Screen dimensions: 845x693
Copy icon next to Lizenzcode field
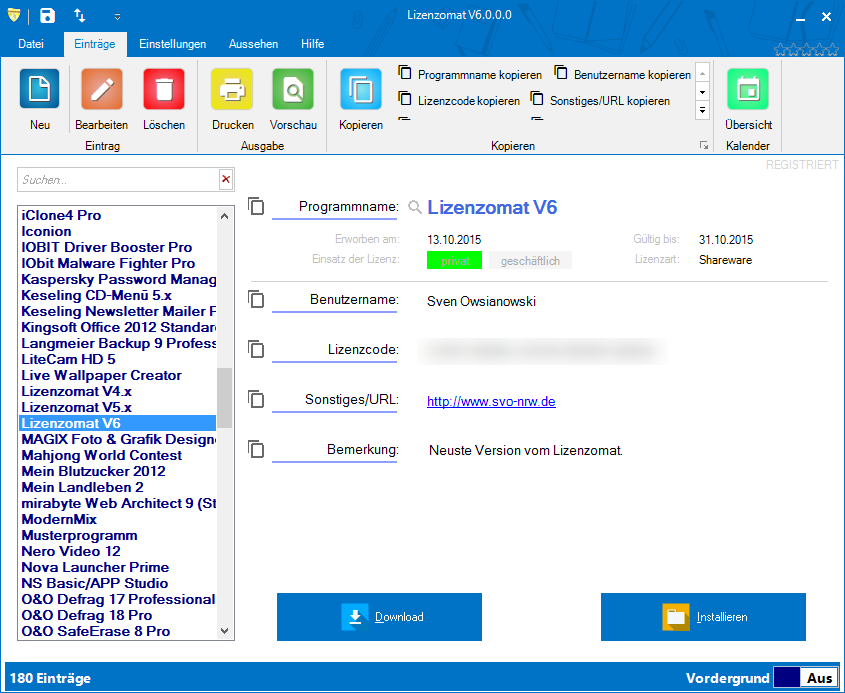[x=256, y=349]
